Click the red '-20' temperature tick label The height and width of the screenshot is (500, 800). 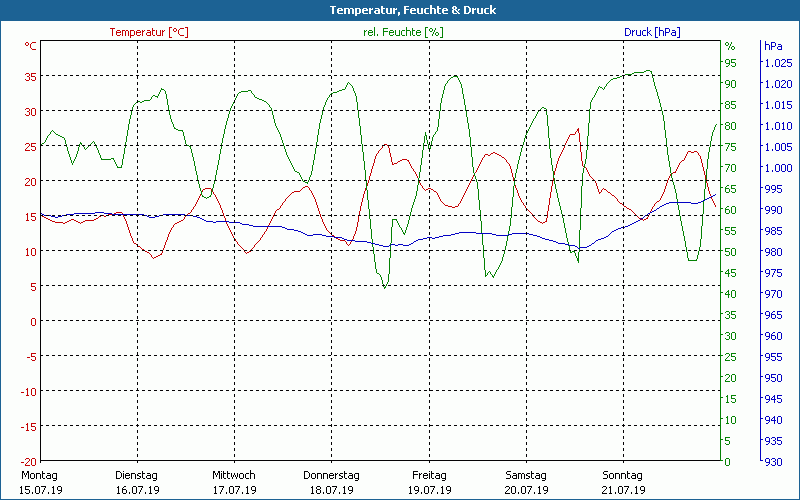tap(28, 461)
